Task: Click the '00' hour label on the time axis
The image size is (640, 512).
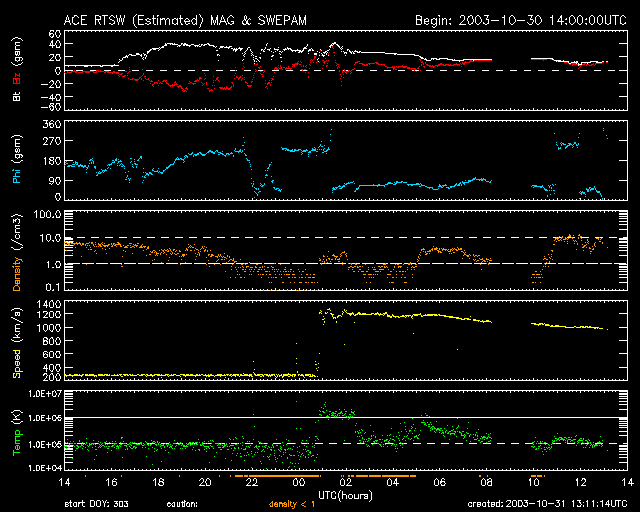Action: tap(299, 483)
